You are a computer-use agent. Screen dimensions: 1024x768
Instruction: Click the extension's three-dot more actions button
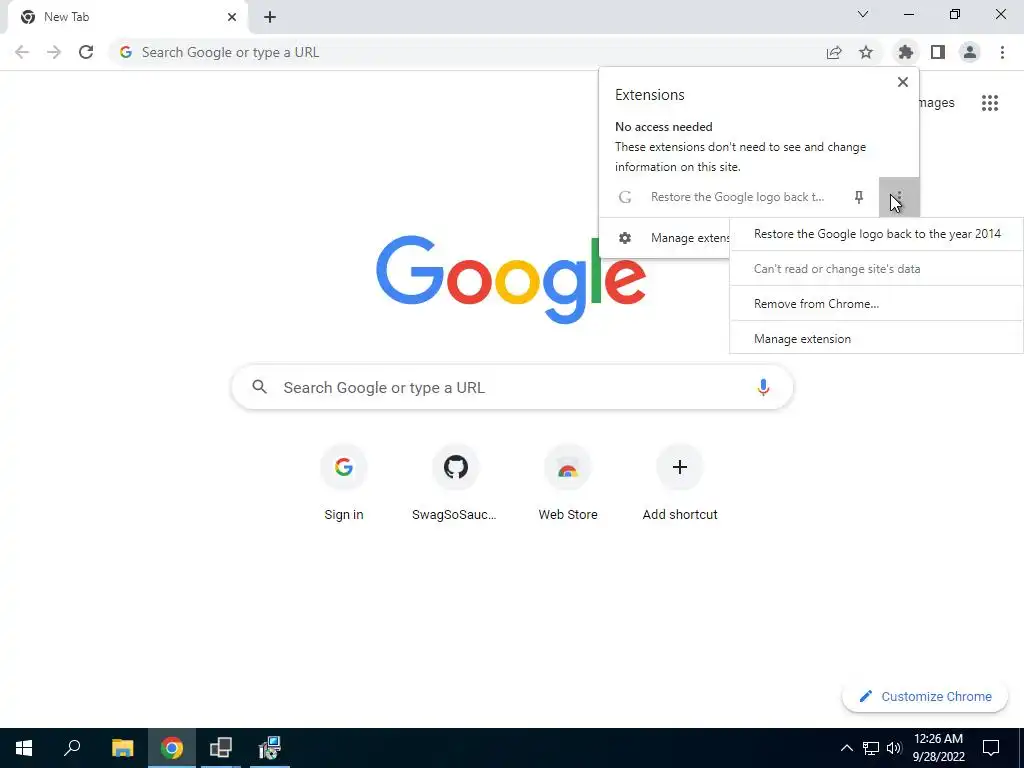click(x=899, y=197)
